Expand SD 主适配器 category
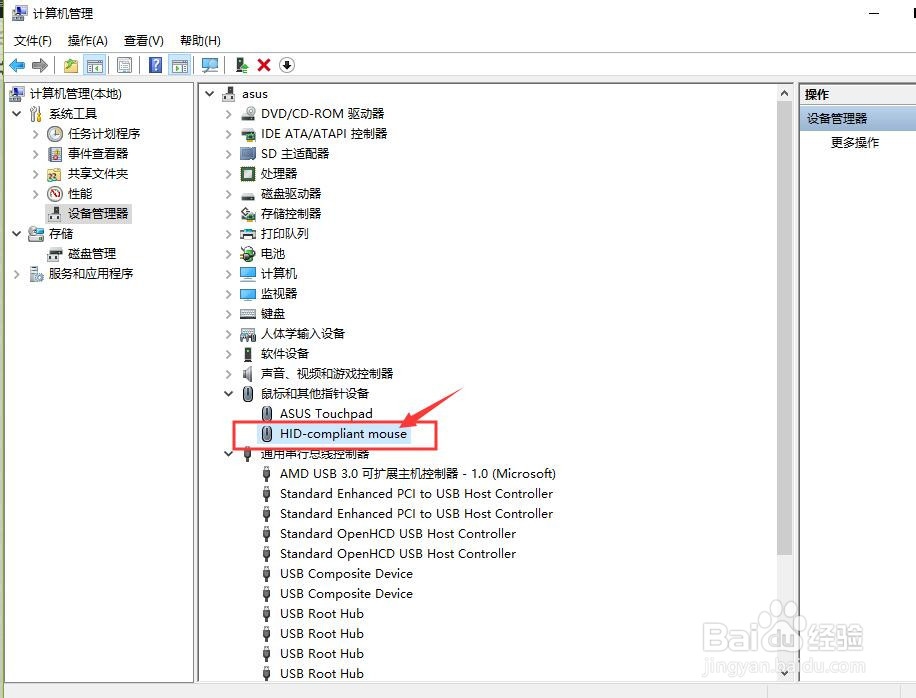 coord(228,154)
